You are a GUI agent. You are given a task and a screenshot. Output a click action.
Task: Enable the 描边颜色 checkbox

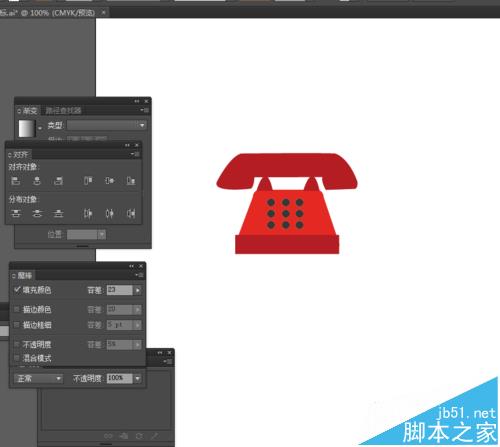click(16, 309)
